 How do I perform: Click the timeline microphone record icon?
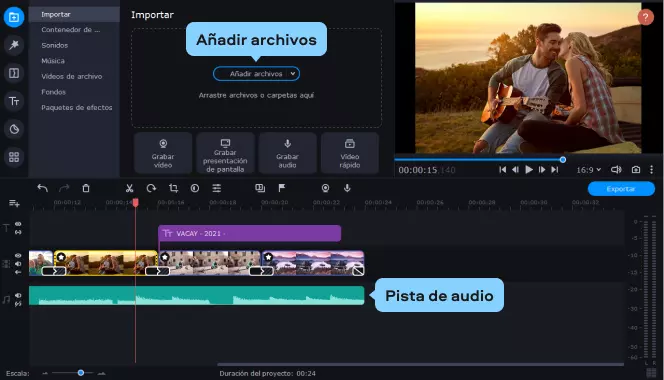pos(347,188)
